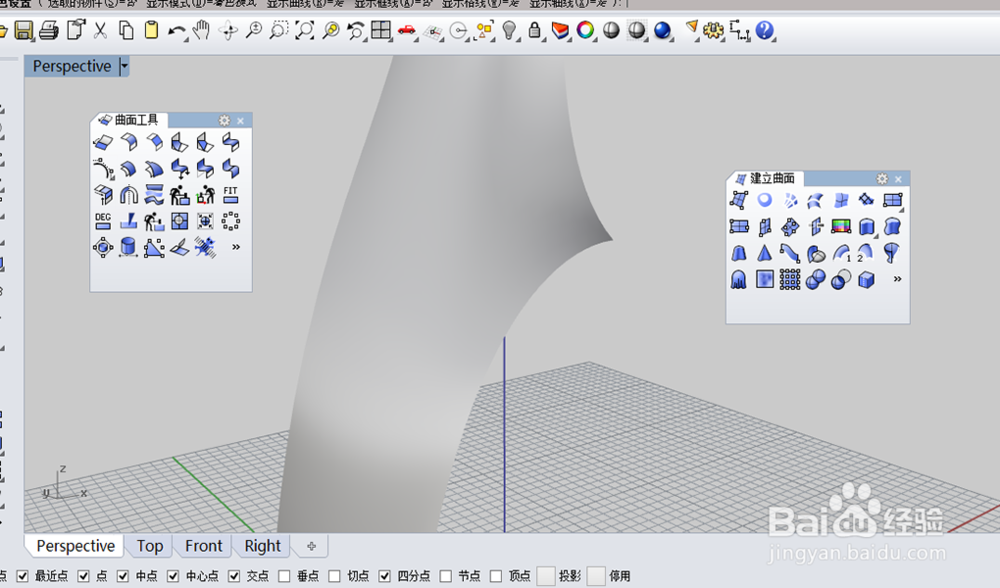Image resolution: width=1000 pixels, height=588 pixels.
Task: Click the padlock Lock icon
Action: click(x=534, y=30)
